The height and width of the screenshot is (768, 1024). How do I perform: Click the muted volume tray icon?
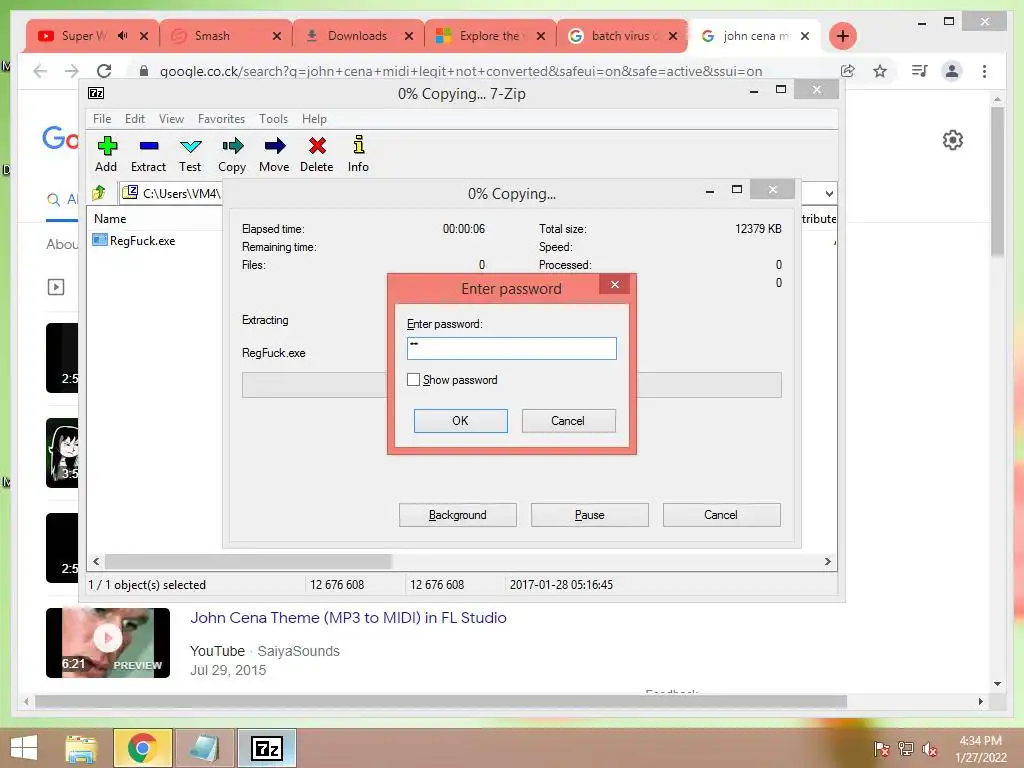[930, 749]
